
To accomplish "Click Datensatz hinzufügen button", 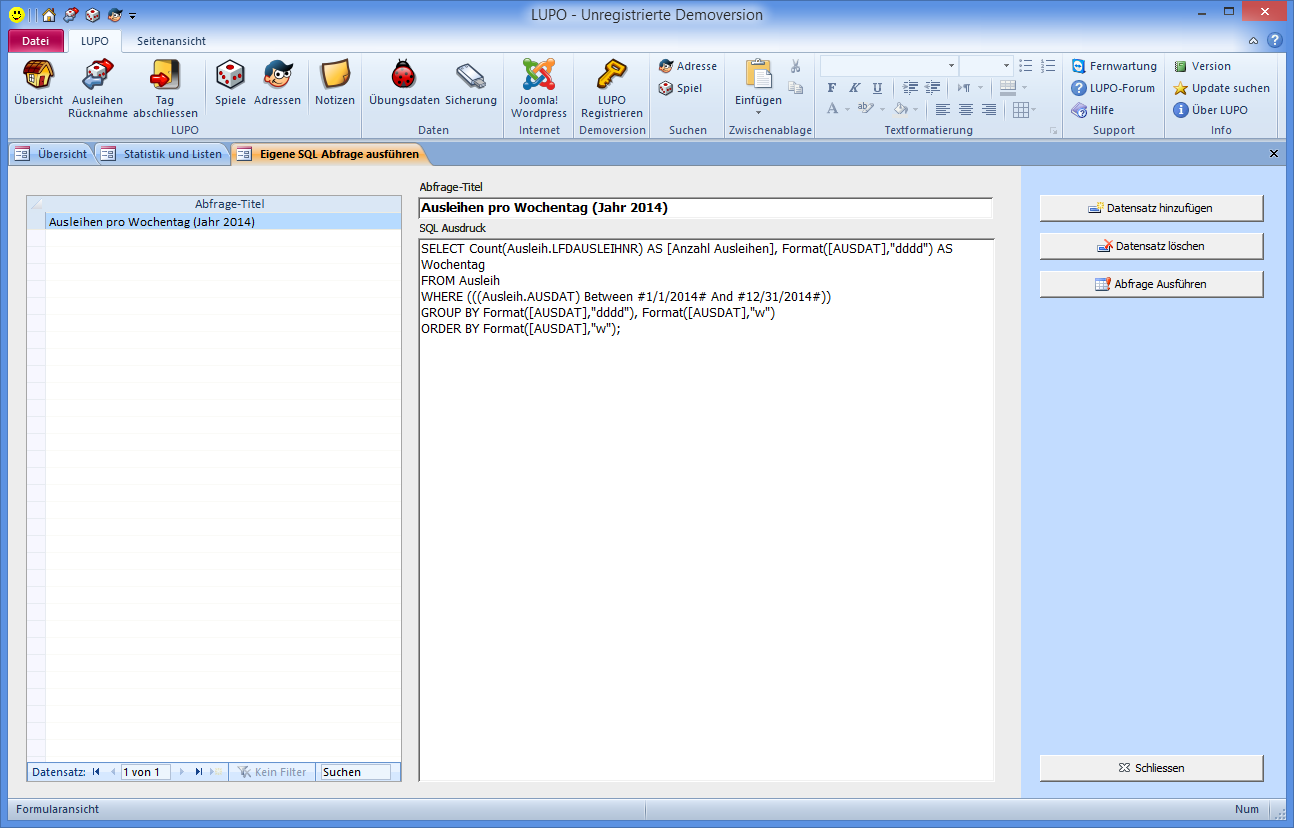I will click(x=1151, y=208).
